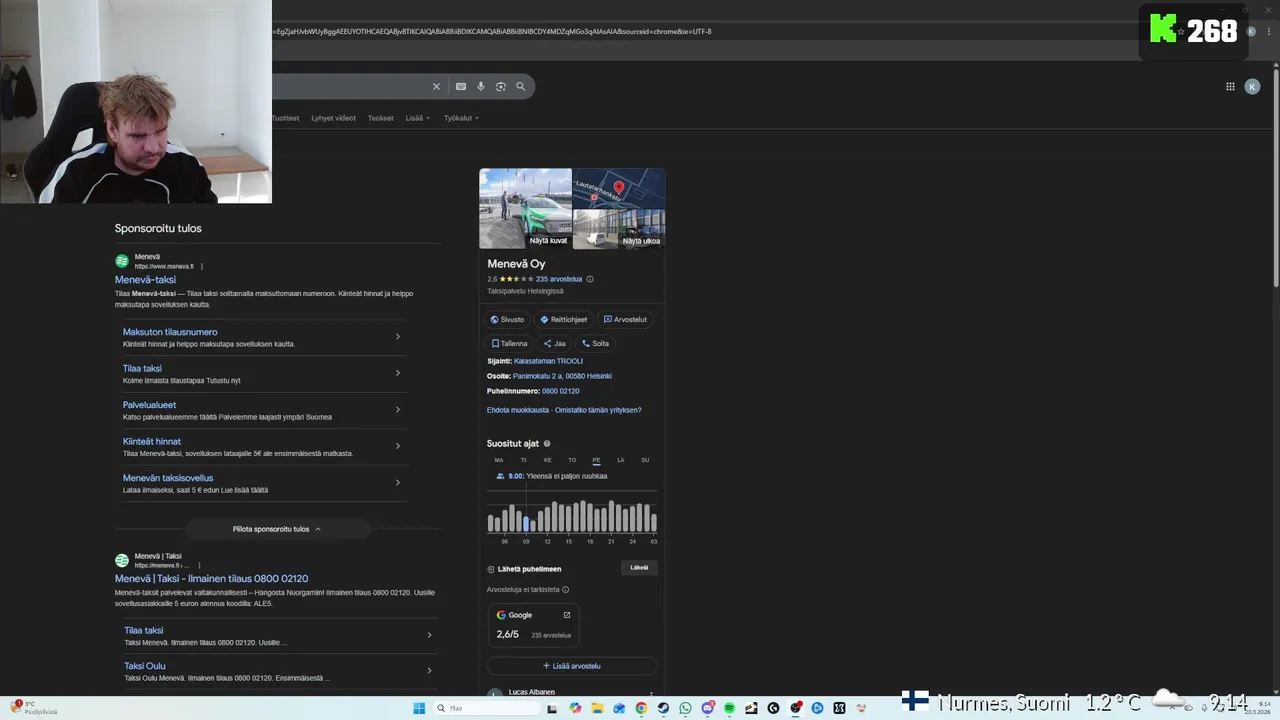The width and height of the screenshot is (1280, 720).
Task: Open the Kalasataman TROOLI location link
Action: click(x=548, y=361)
